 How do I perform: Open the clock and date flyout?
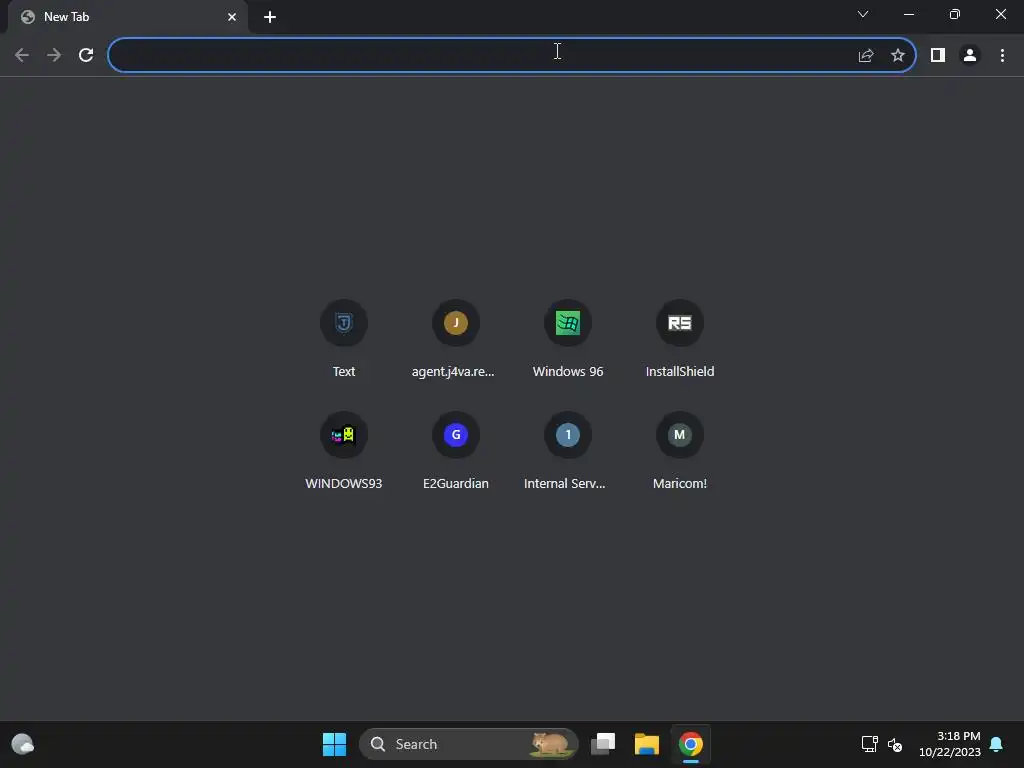pos(950,744)
